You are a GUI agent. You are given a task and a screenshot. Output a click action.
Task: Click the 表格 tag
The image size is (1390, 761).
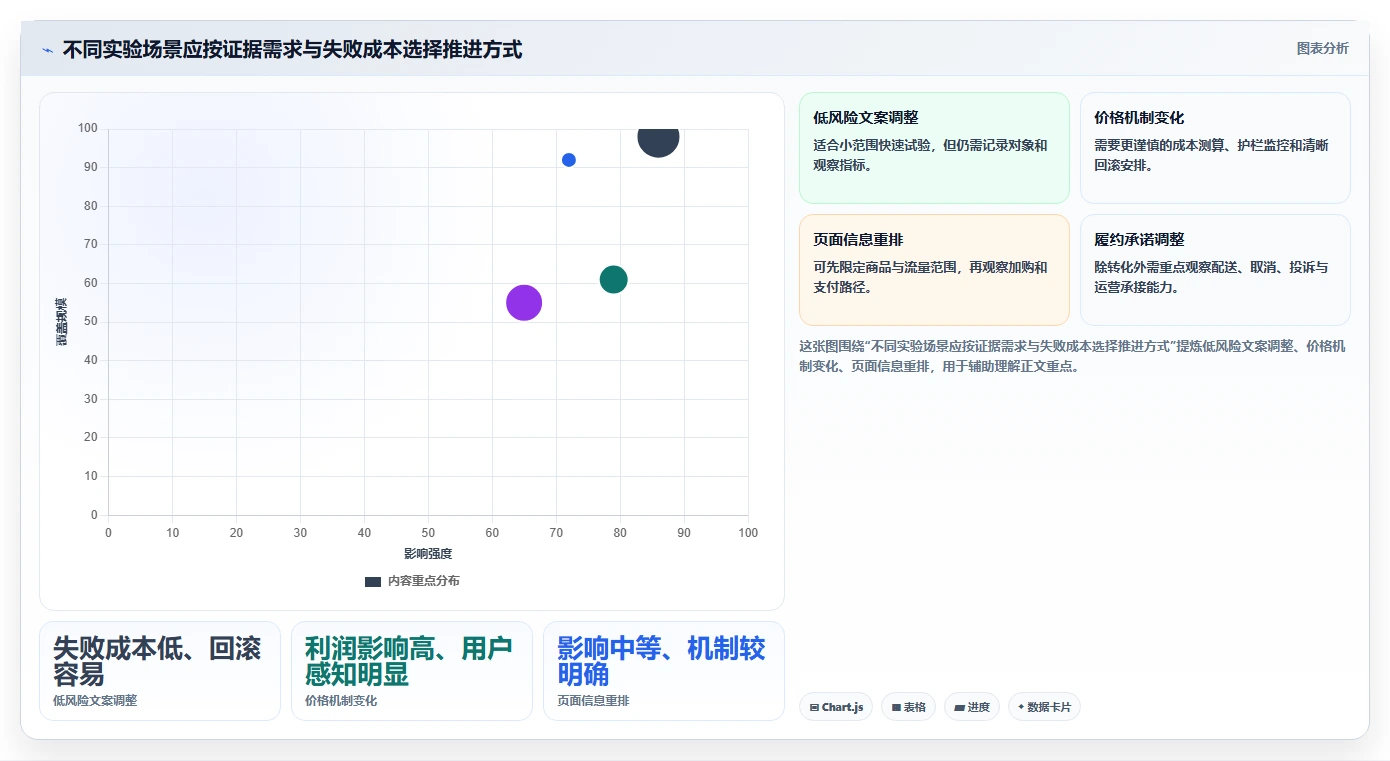click(908, 707)
